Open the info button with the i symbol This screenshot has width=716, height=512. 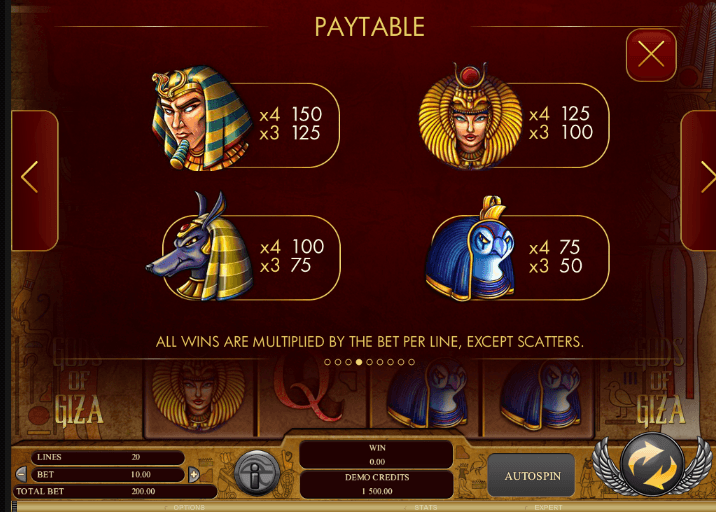256,473
